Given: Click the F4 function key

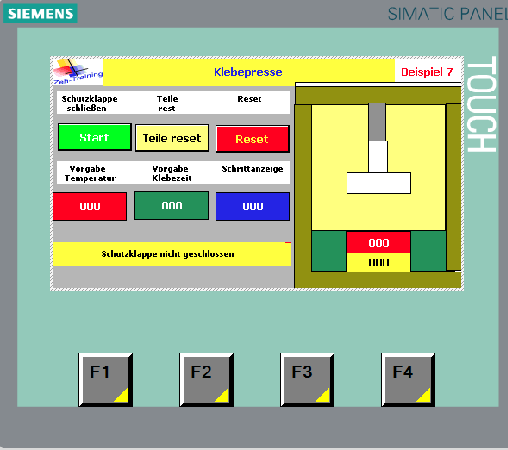Looking at the screenshot, I should (x=408, y=380).
